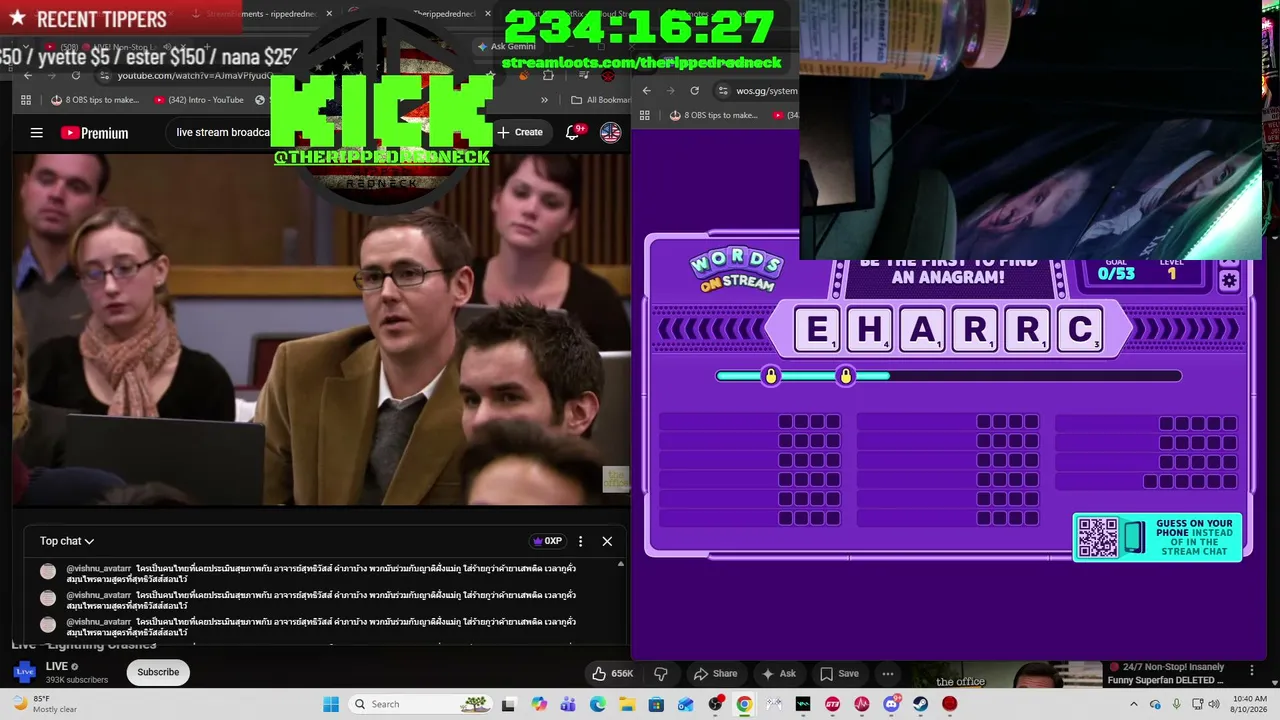Open Microsoft Edge from the taskbar
1280x720 pixels.
[598, 704]
